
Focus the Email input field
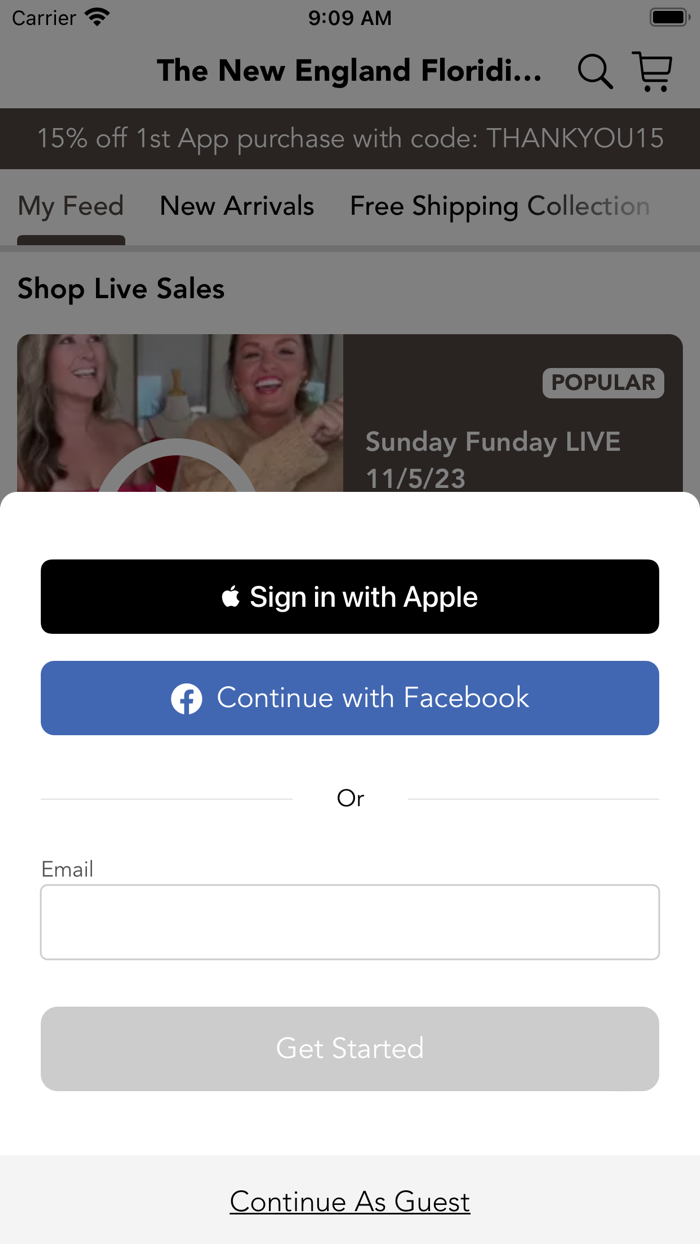350,922
